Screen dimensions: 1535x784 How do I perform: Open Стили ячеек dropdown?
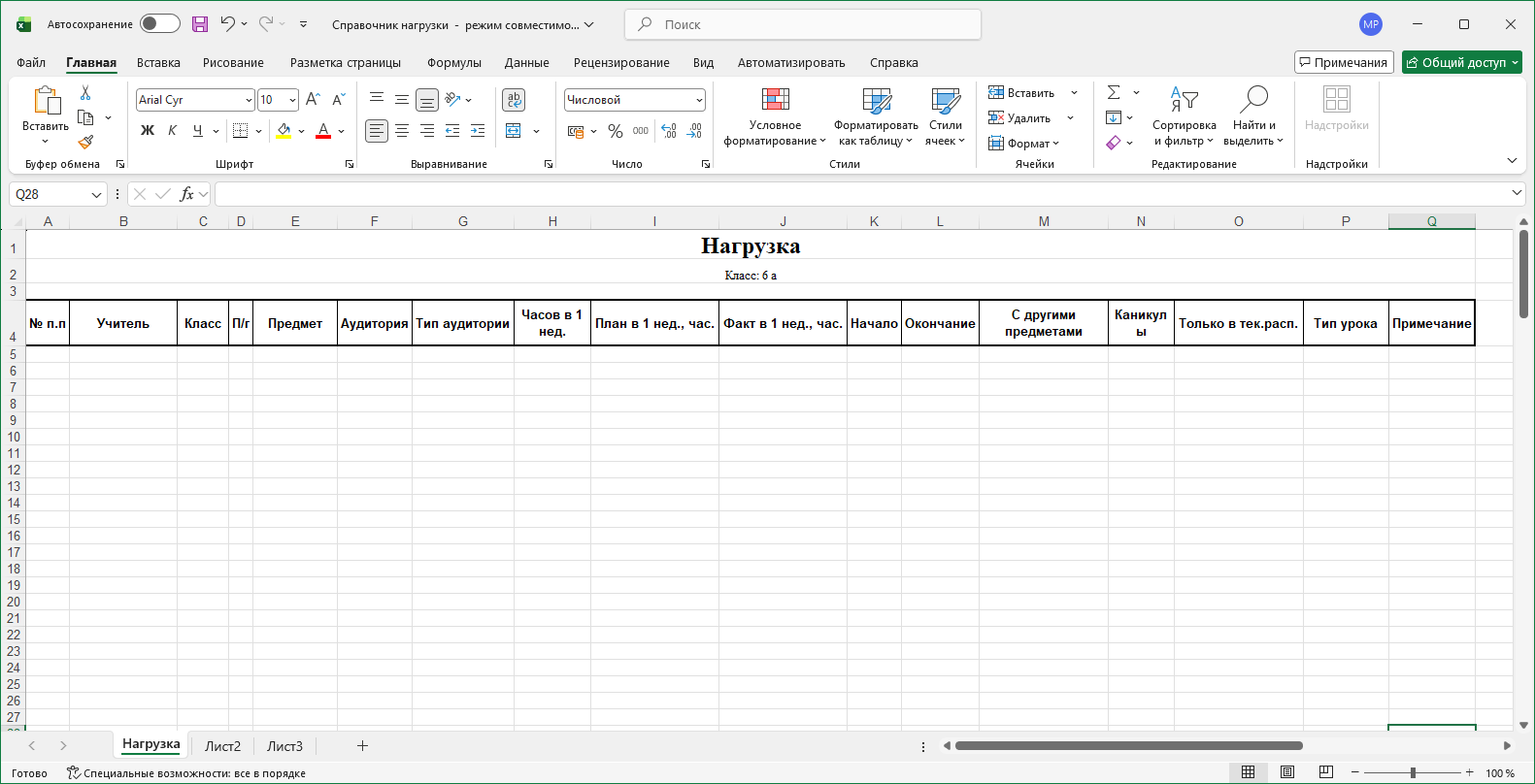[946, 117]
